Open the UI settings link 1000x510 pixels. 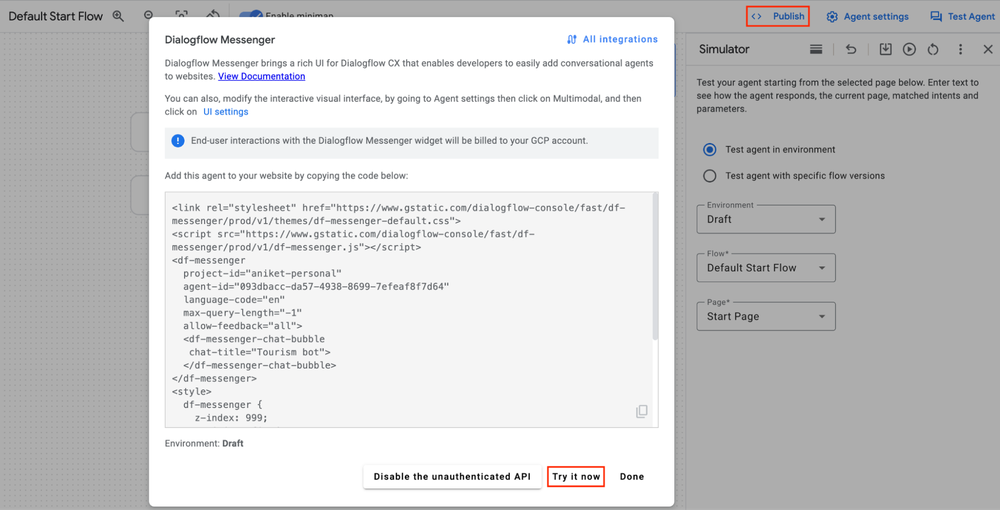point(226,112)
